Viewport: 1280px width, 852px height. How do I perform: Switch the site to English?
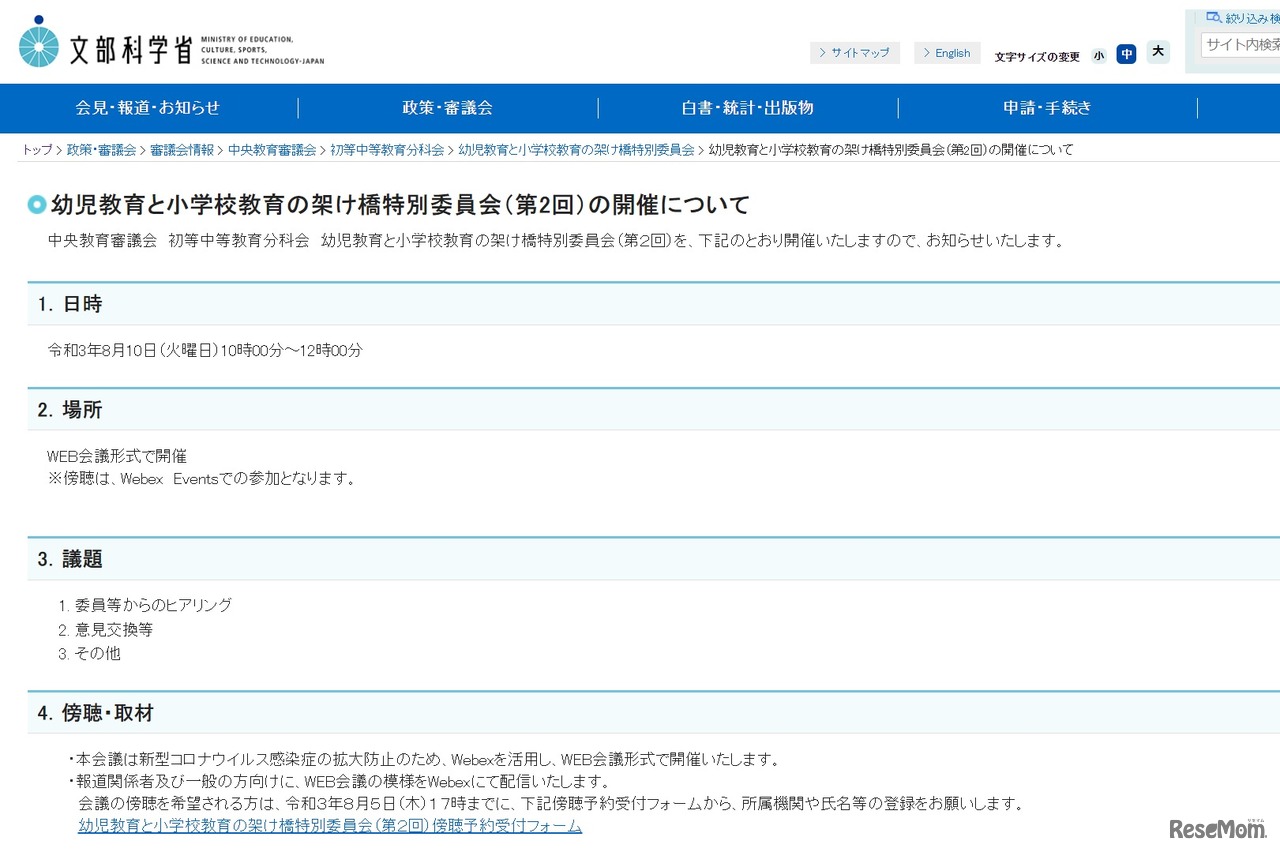pyautogui.click(x=947, y=52)
